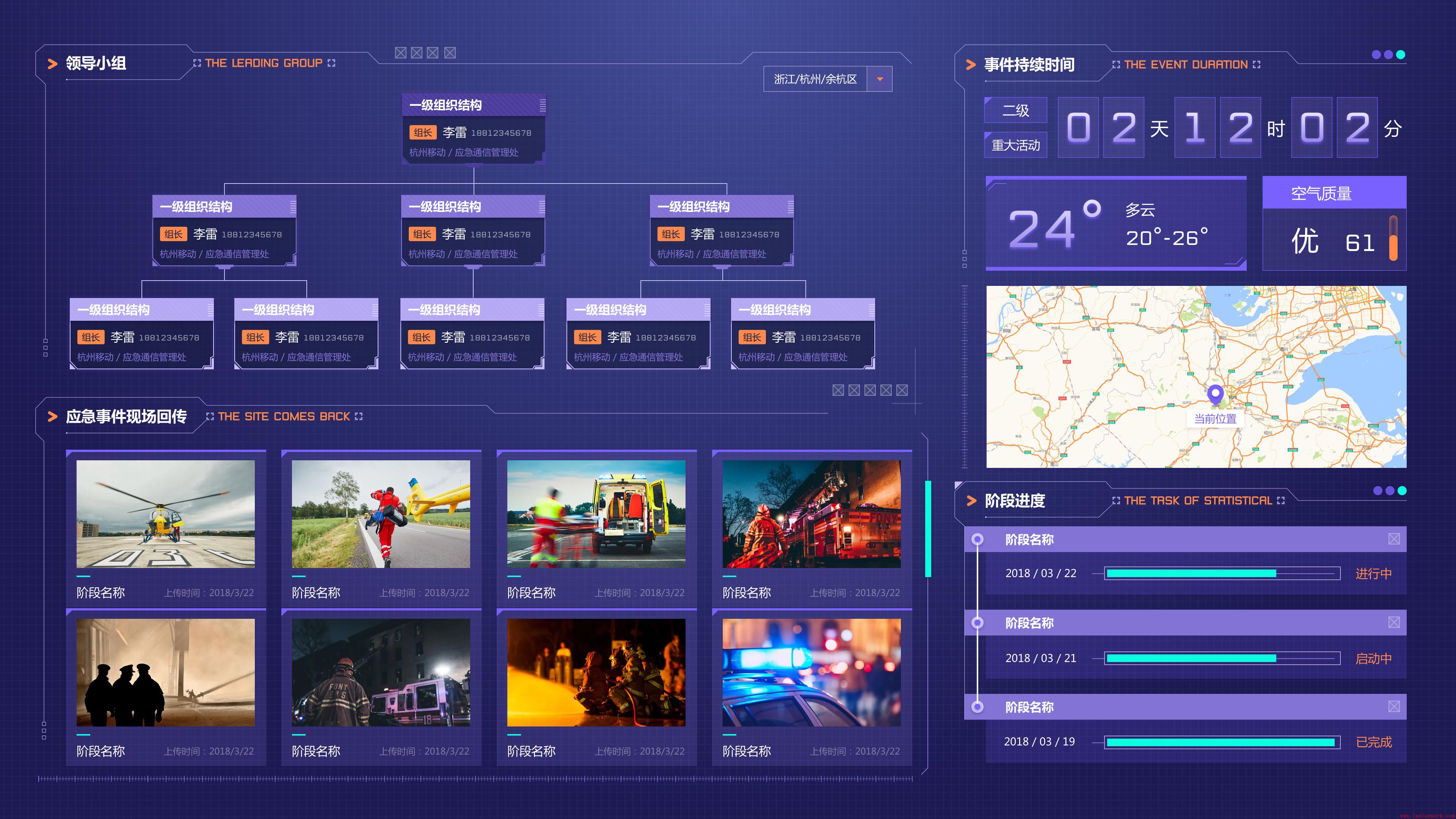Click the crossed box on 启动中 stage header
The height and width of the screenshot is (819, 1456).
click(1394, 622)
